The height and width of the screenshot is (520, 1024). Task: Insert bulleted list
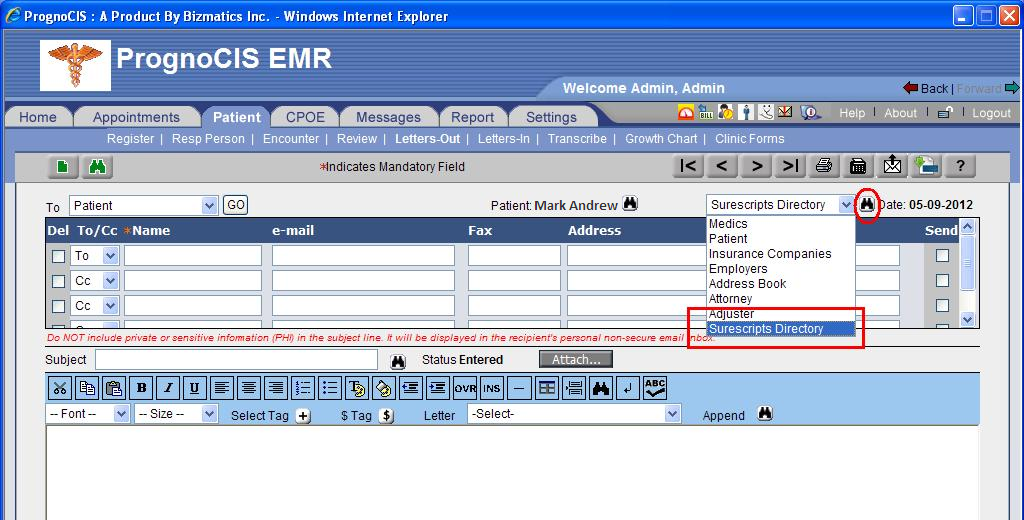coord(330,388)
